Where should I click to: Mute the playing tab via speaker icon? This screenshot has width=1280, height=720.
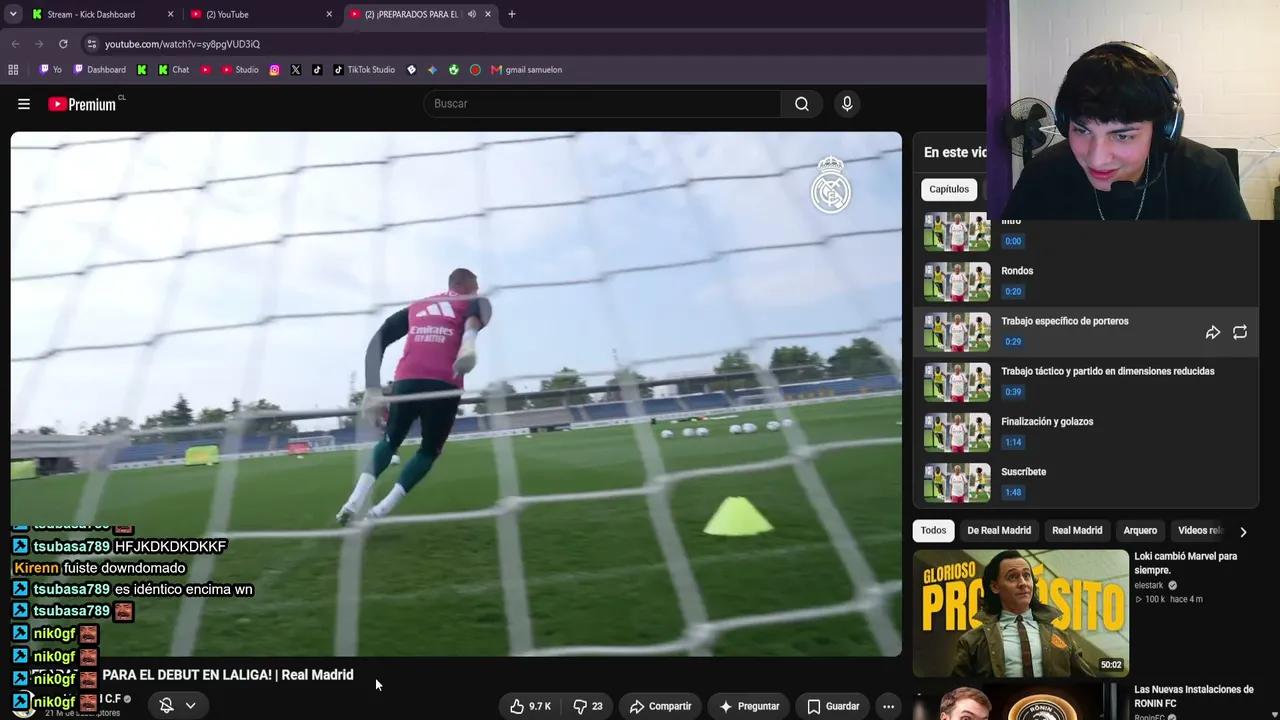(471, 14)
